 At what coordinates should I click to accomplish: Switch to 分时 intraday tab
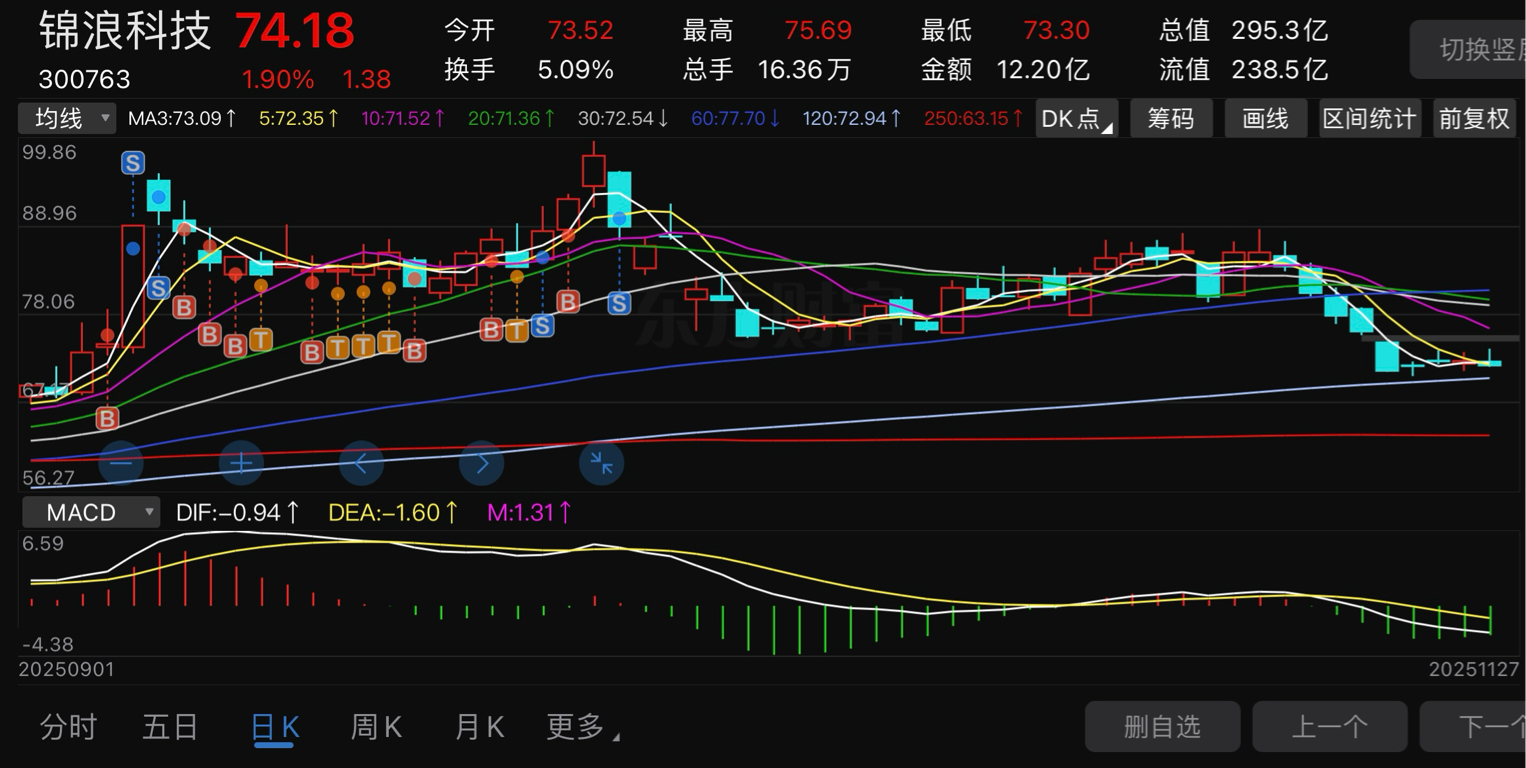coord(69,727)
